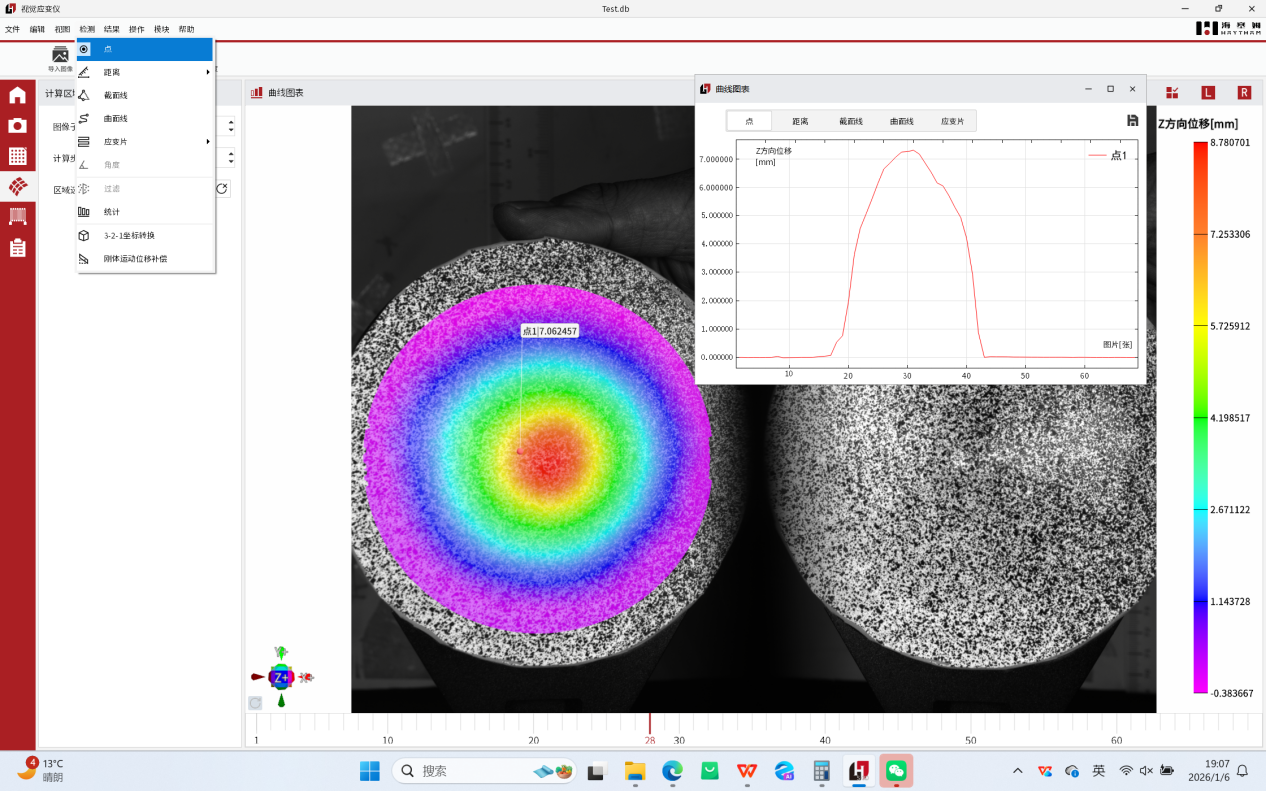1266x791 pixels.
Task: Show hidden icons in system tray
Action: tap(1018, 771)
